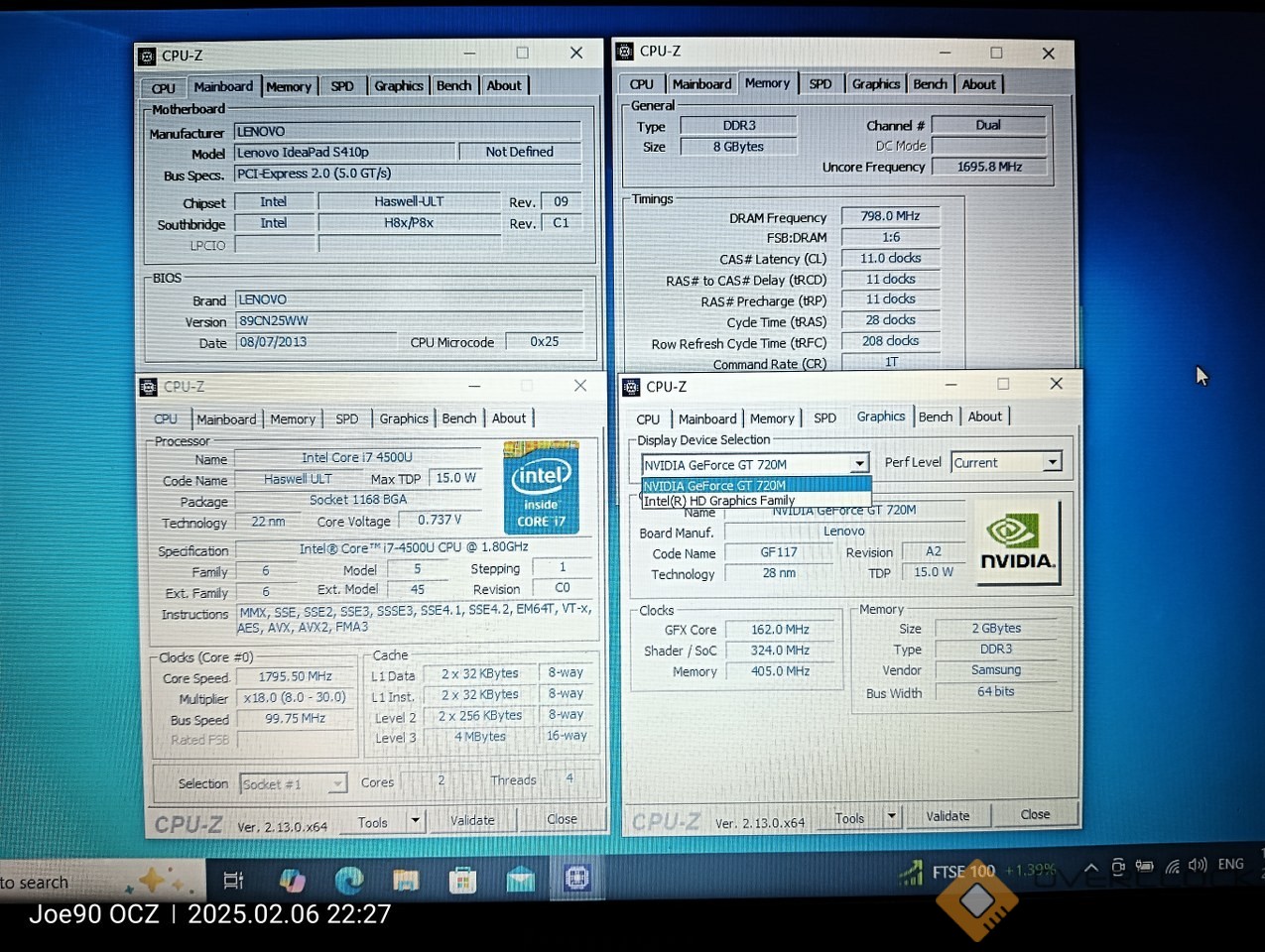The image size is (1265, 952).
Task: Show hidden system tray icons chevron
Action: tap(1091, 868)
